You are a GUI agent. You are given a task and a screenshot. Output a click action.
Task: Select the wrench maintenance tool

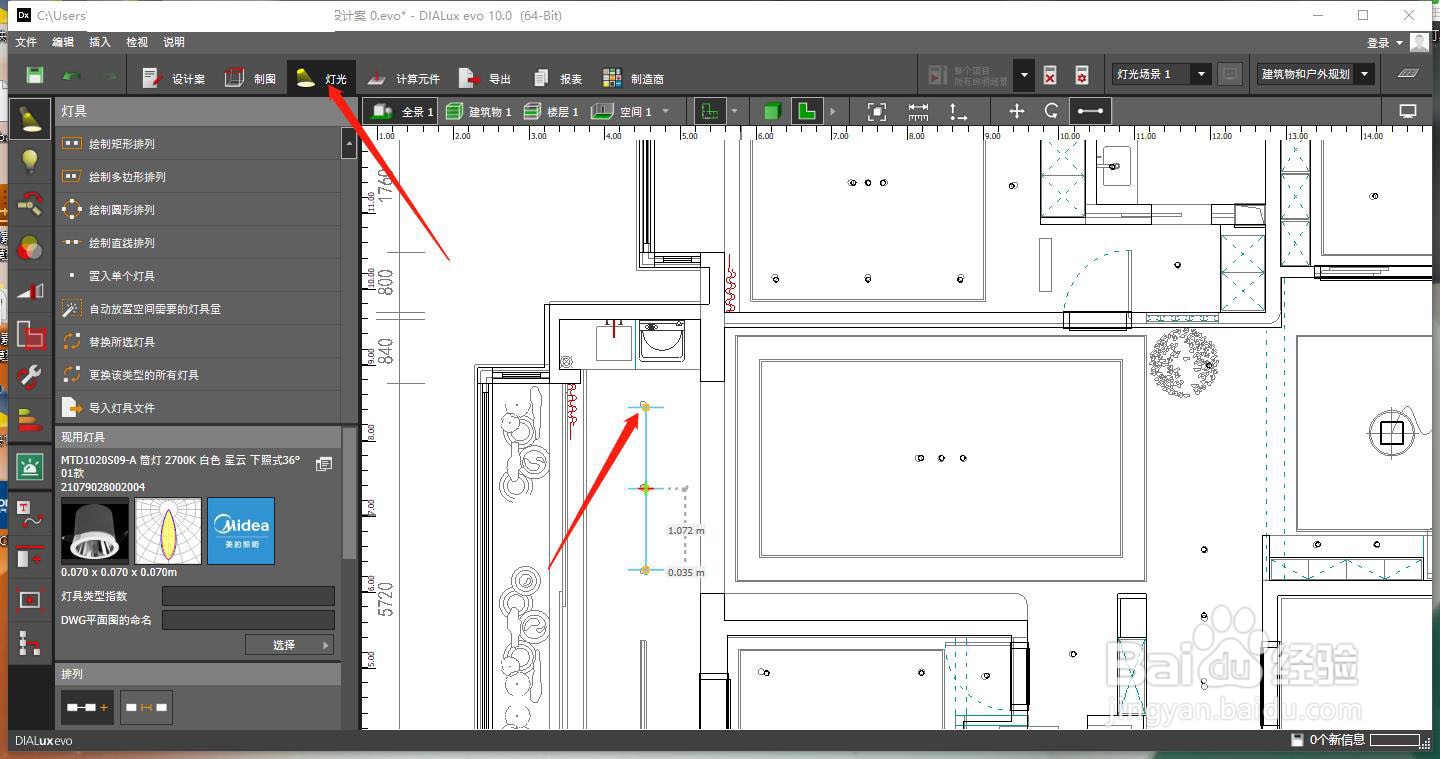click(x=30, y=377)
